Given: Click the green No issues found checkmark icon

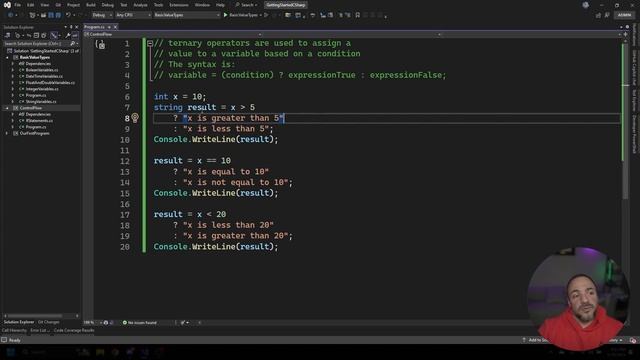Looking at the screenshot, I should (x=125, y=322).
